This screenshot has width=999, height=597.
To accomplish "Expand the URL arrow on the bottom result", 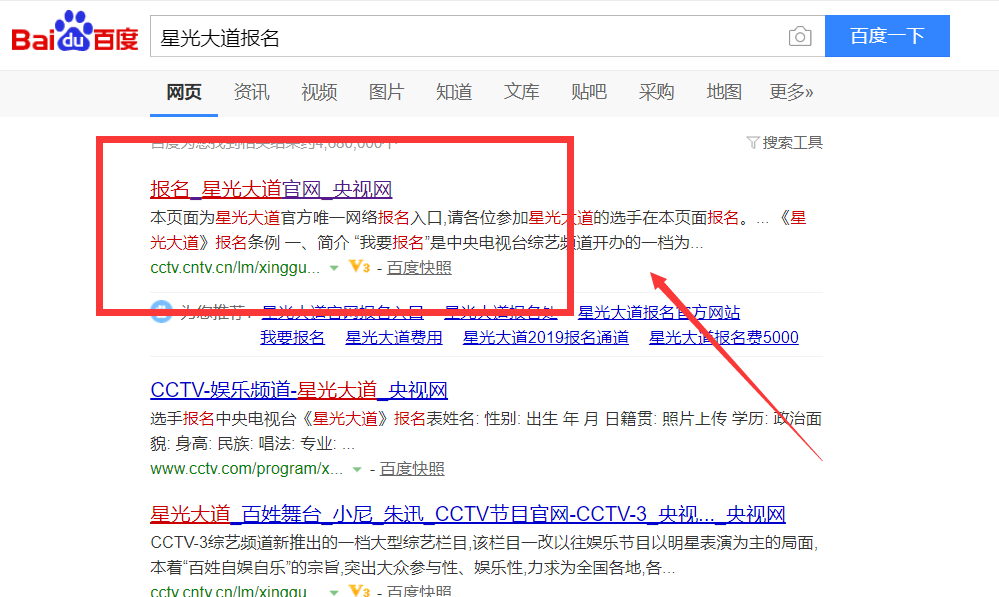I will click(332, 590).
